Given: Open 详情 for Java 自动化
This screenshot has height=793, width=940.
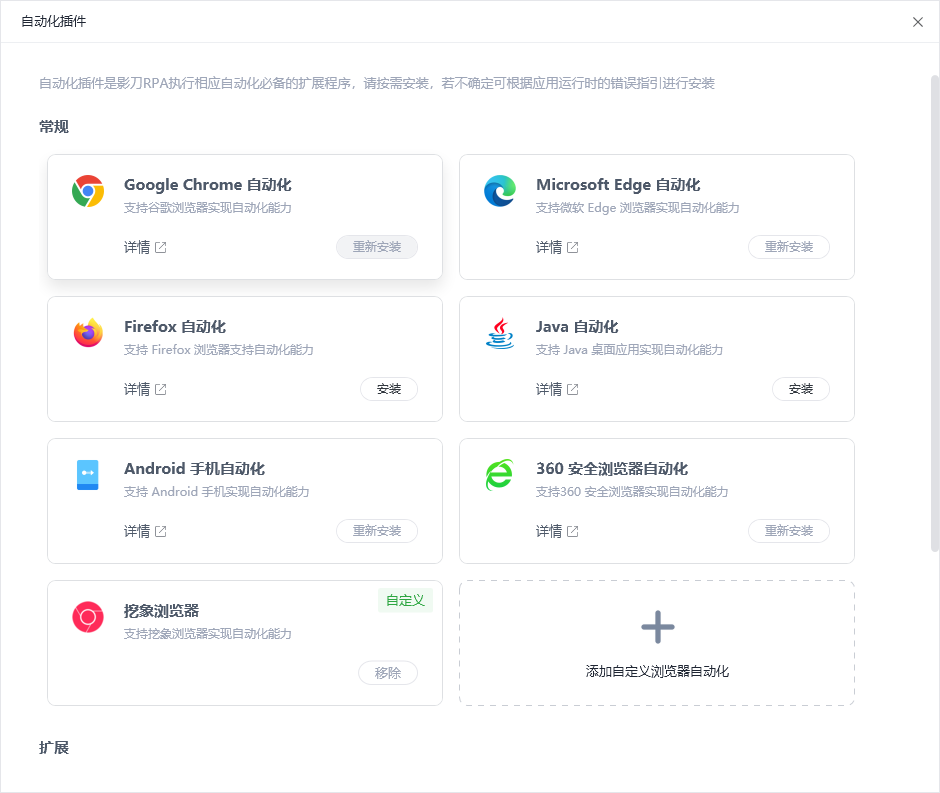Looking at the screenshot, I should point(549,390).
